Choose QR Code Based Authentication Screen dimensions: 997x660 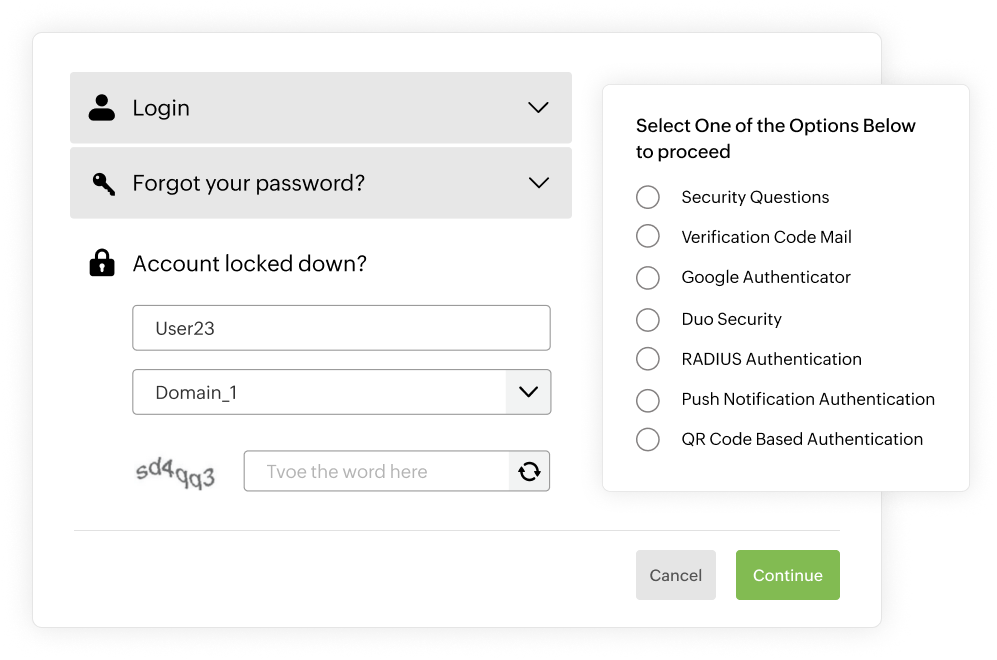647,438
